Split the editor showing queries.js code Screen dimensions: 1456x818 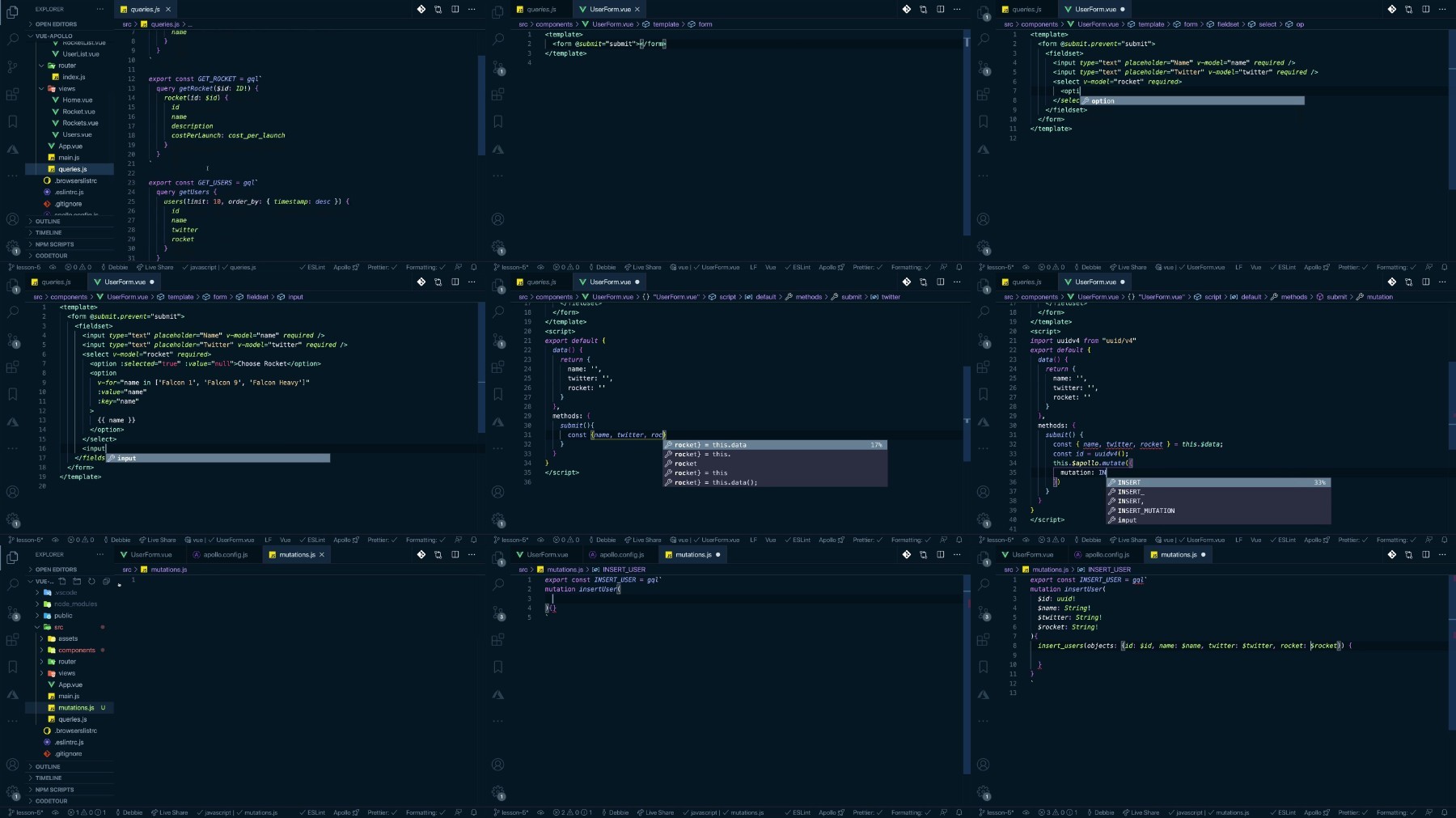pyautogui.click(x=455, y=10)
